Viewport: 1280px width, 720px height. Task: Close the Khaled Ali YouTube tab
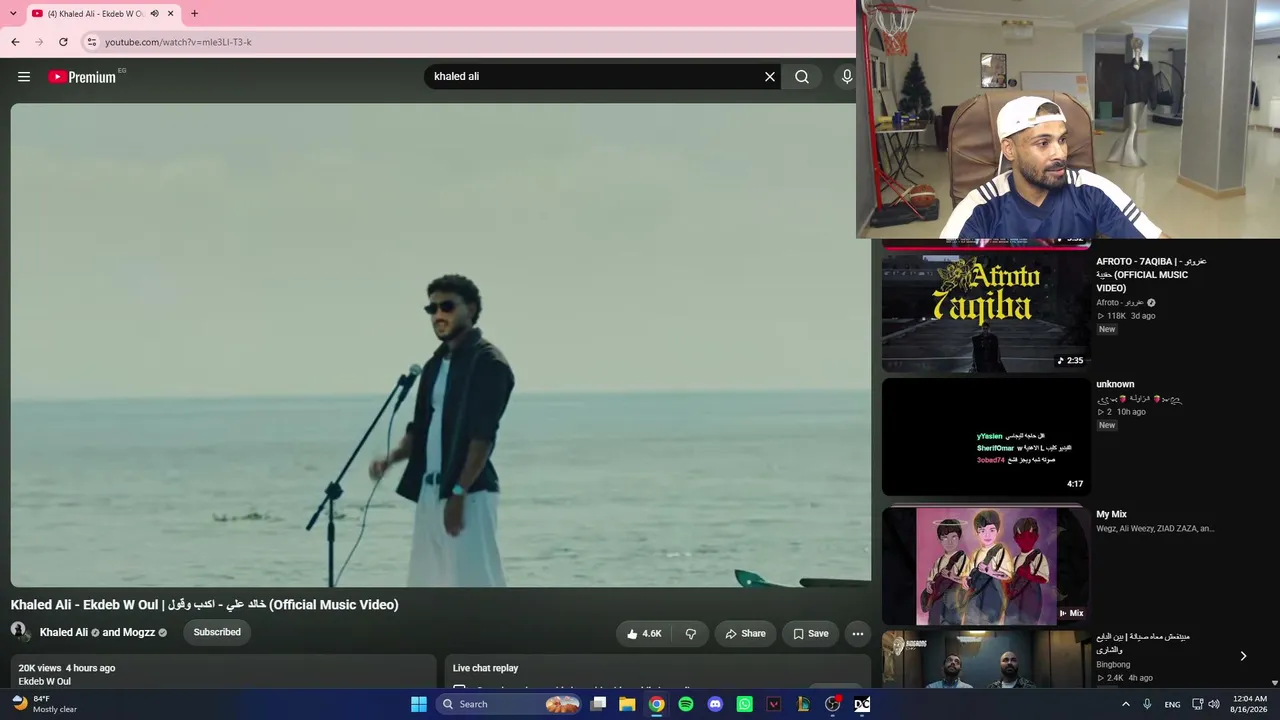(x=171, y=14)
